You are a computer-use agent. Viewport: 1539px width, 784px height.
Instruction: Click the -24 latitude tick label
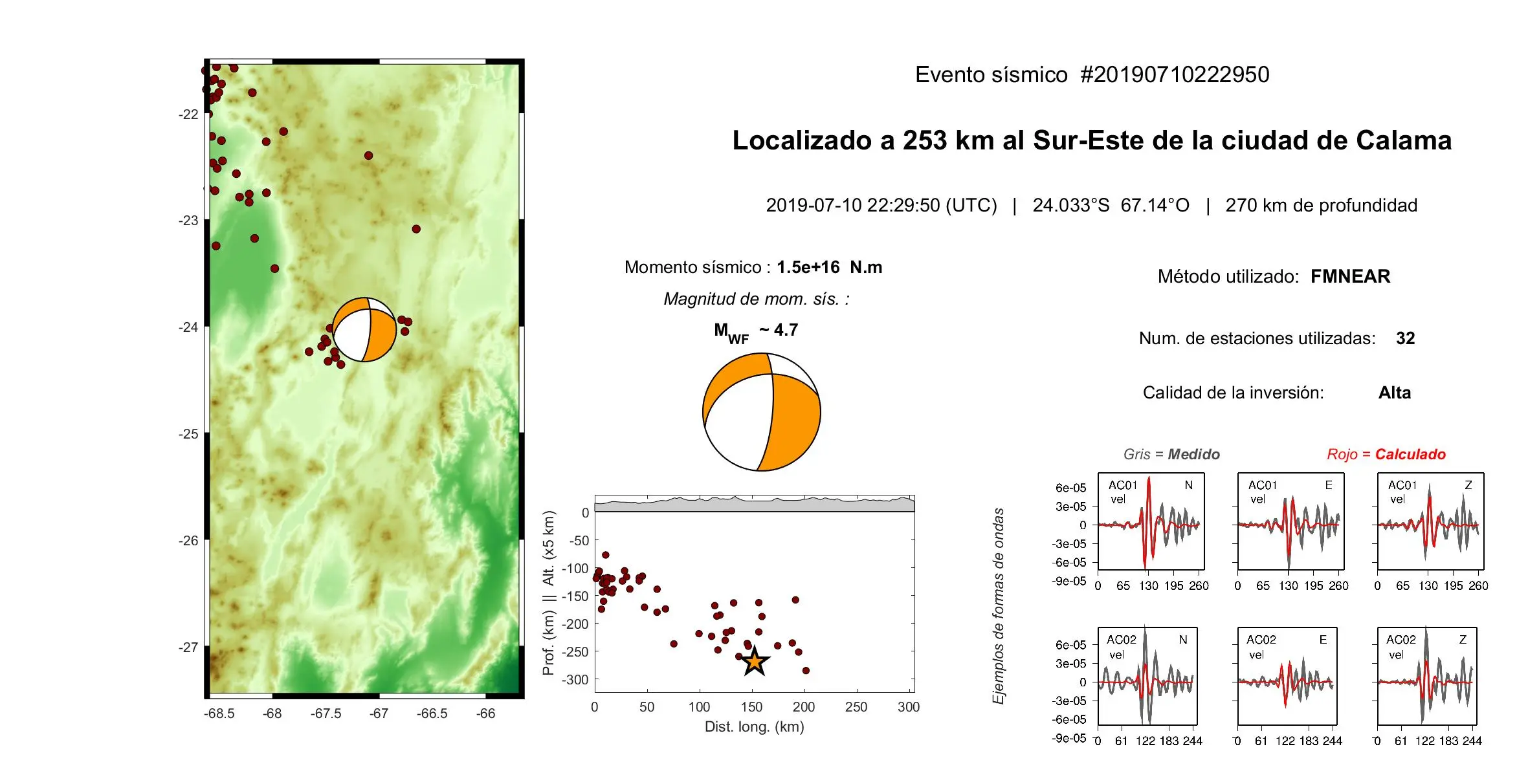click(188, 327)
